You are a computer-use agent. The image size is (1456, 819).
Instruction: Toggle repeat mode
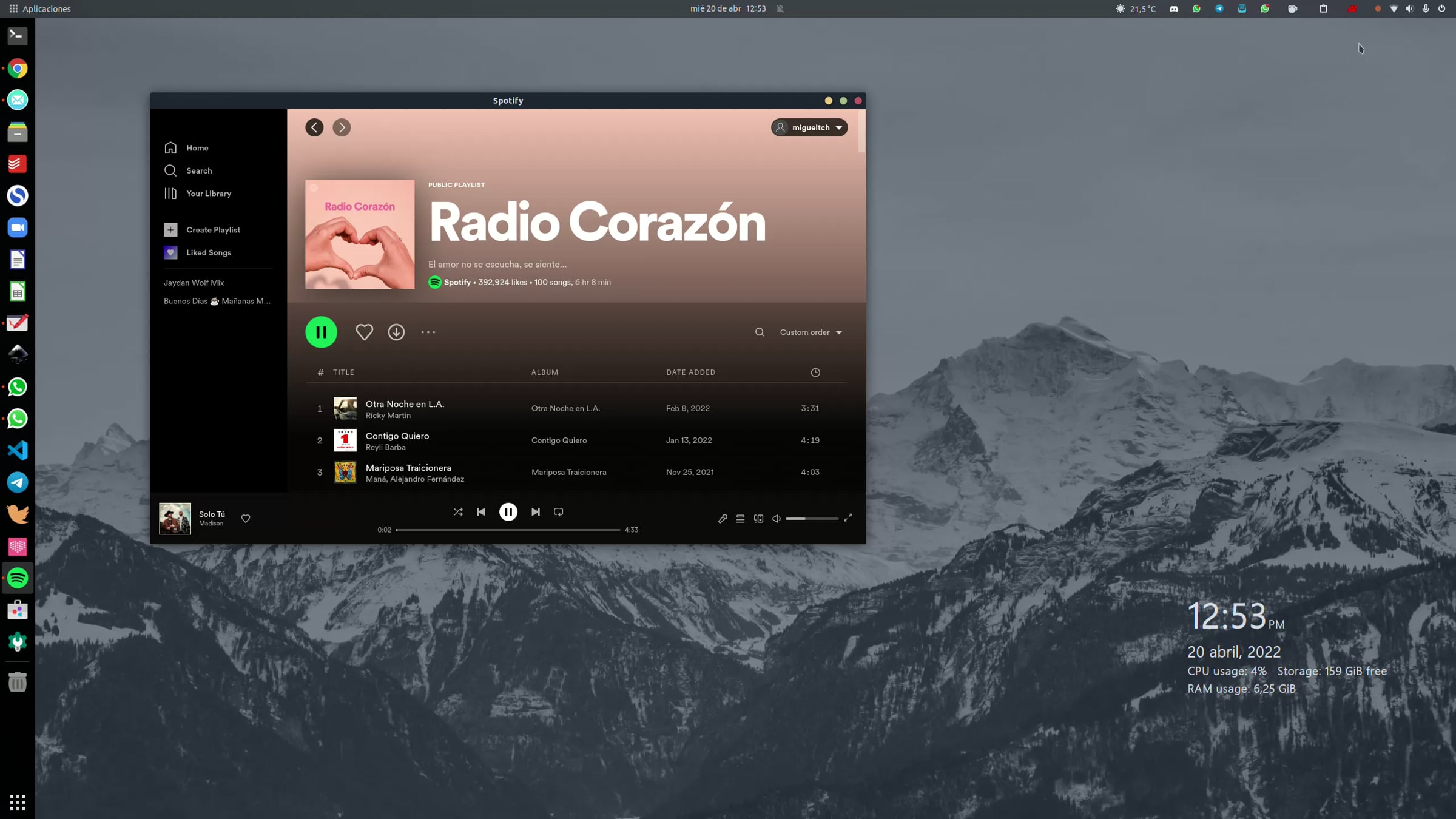coord(559,512)
